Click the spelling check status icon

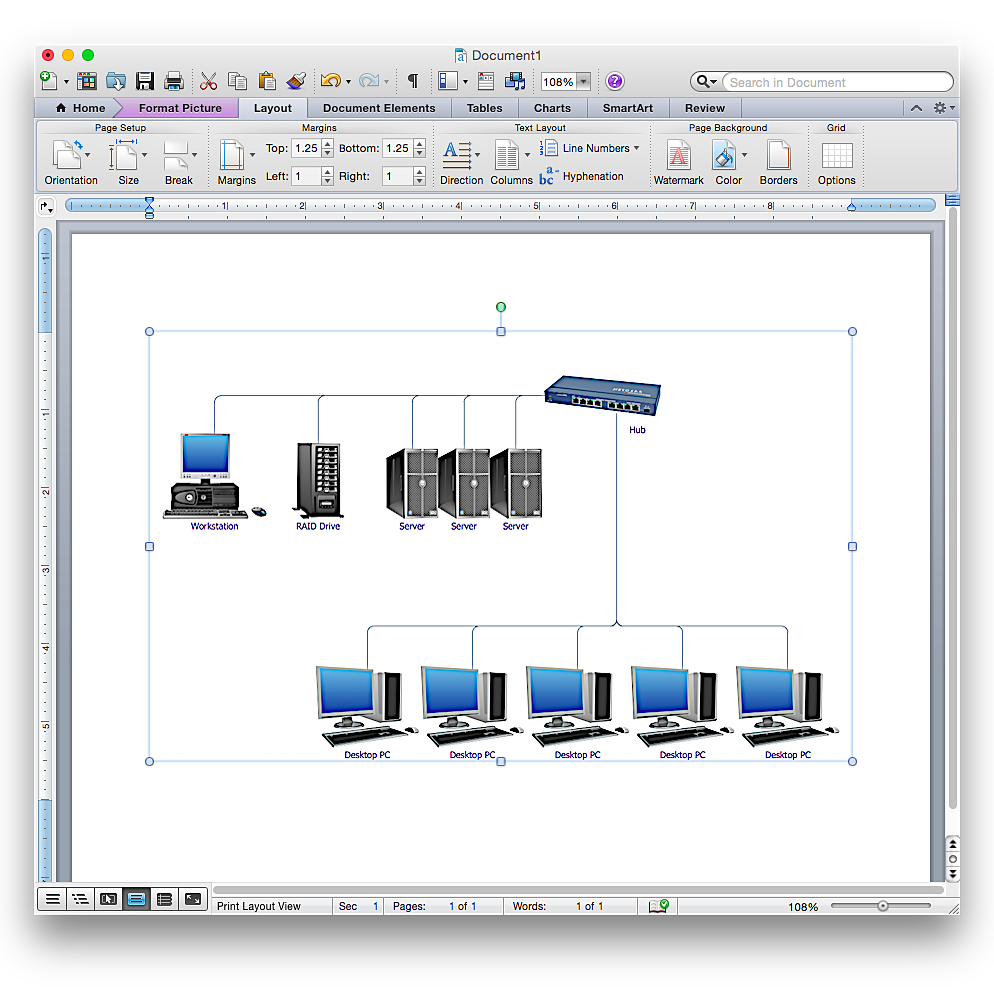[x=658, y=906]
